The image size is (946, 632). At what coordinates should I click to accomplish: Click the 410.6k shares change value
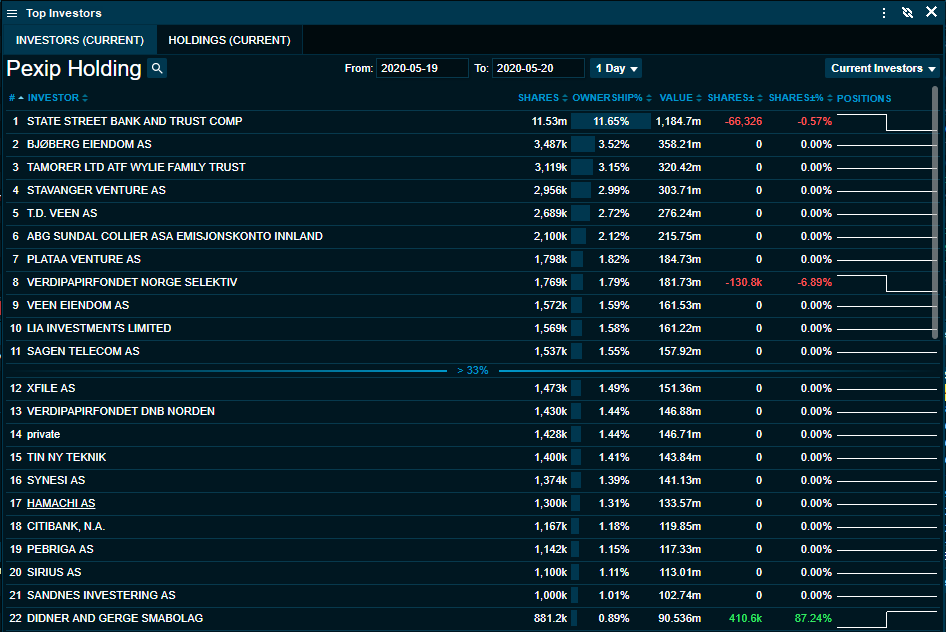point(745,618)
